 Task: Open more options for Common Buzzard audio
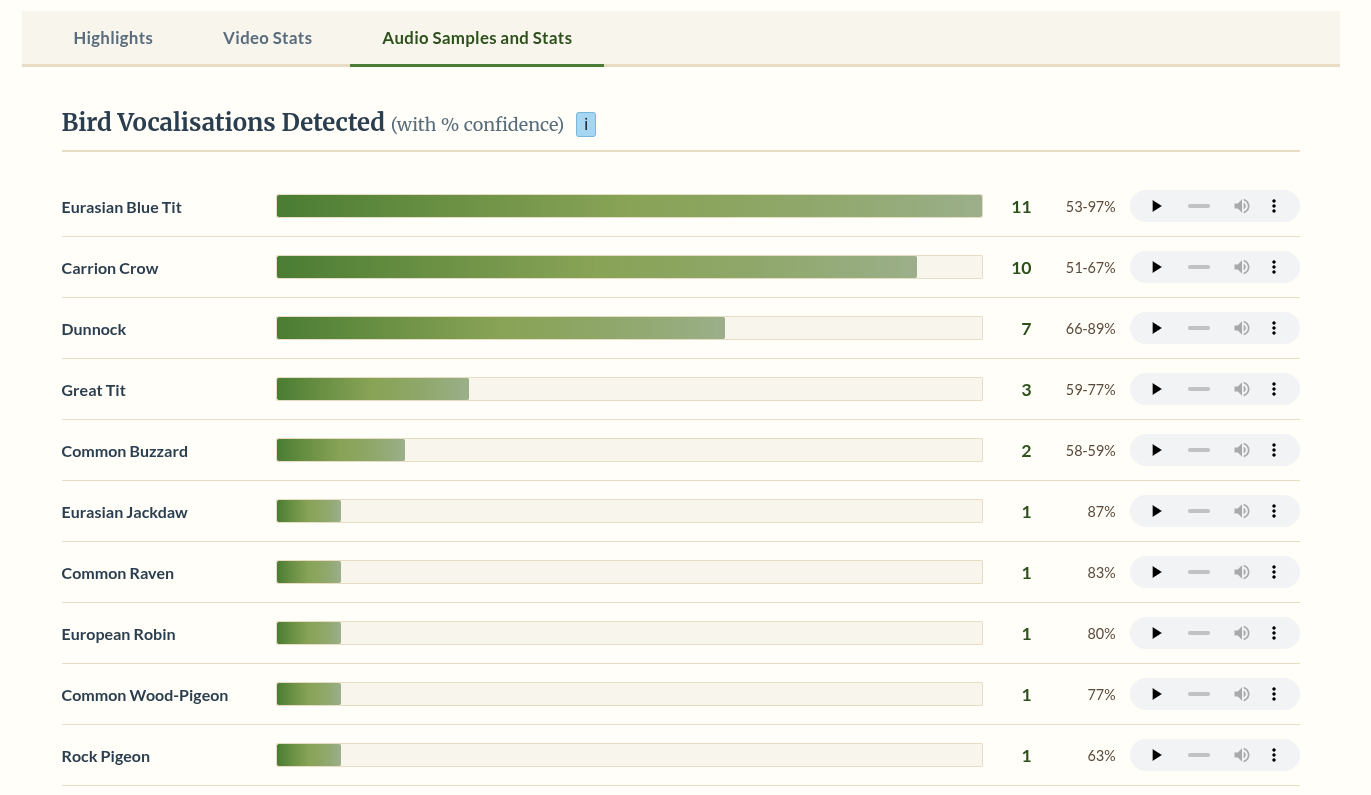[x=1274, y=450]
